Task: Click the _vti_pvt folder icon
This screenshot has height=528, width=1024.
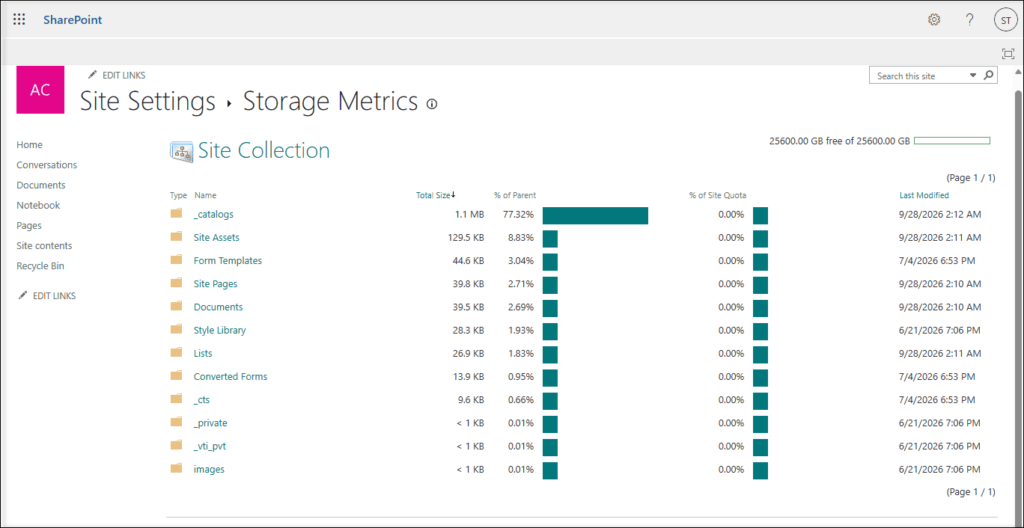Action: click(176, 445)
